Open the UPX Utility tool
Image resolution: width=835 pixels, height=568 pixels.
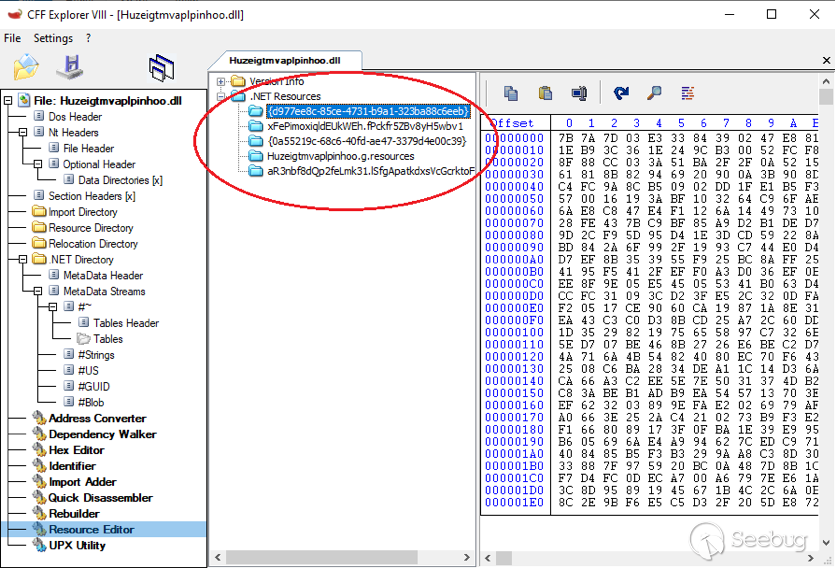tap(77, 546)
